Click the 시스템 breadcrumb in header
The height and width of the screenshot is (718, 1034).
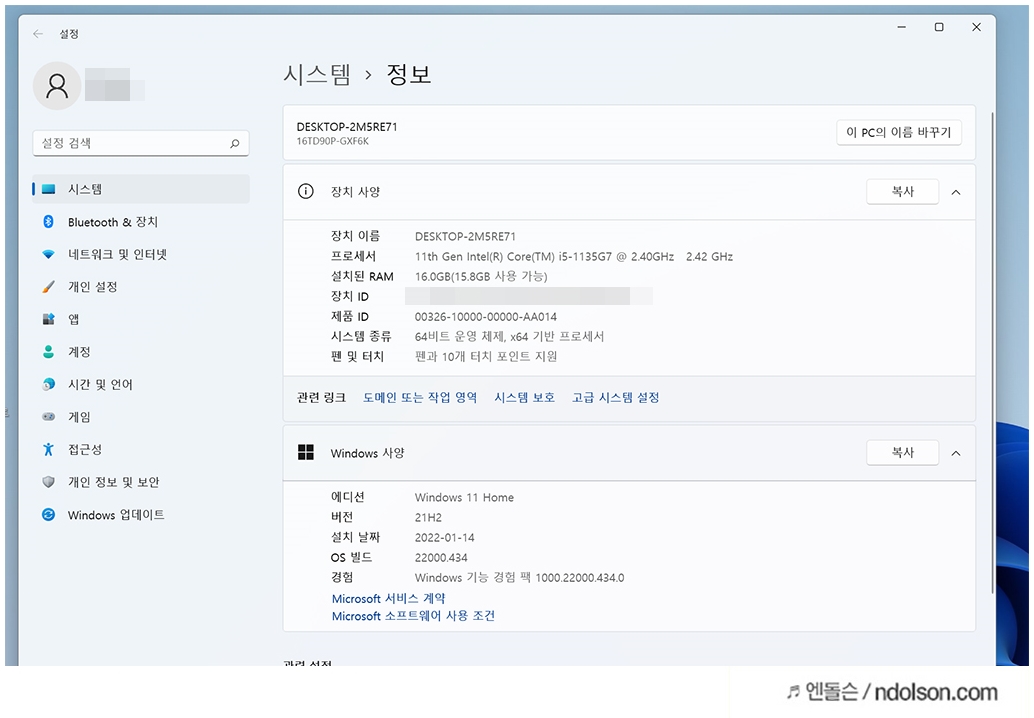tap(317, 74)
